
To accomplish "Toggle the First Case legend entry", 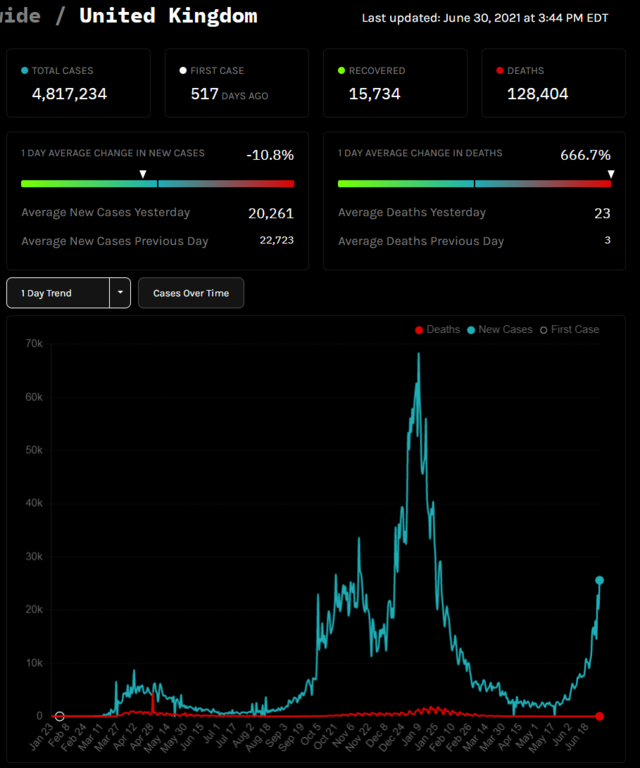I will coord(568,329).
